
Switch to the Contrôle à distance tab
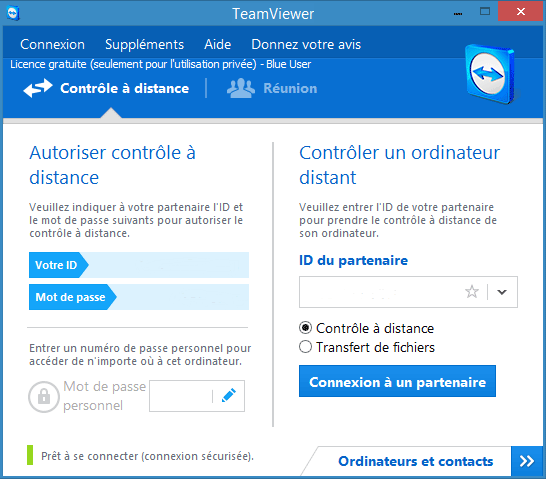(x=106, y=88)
